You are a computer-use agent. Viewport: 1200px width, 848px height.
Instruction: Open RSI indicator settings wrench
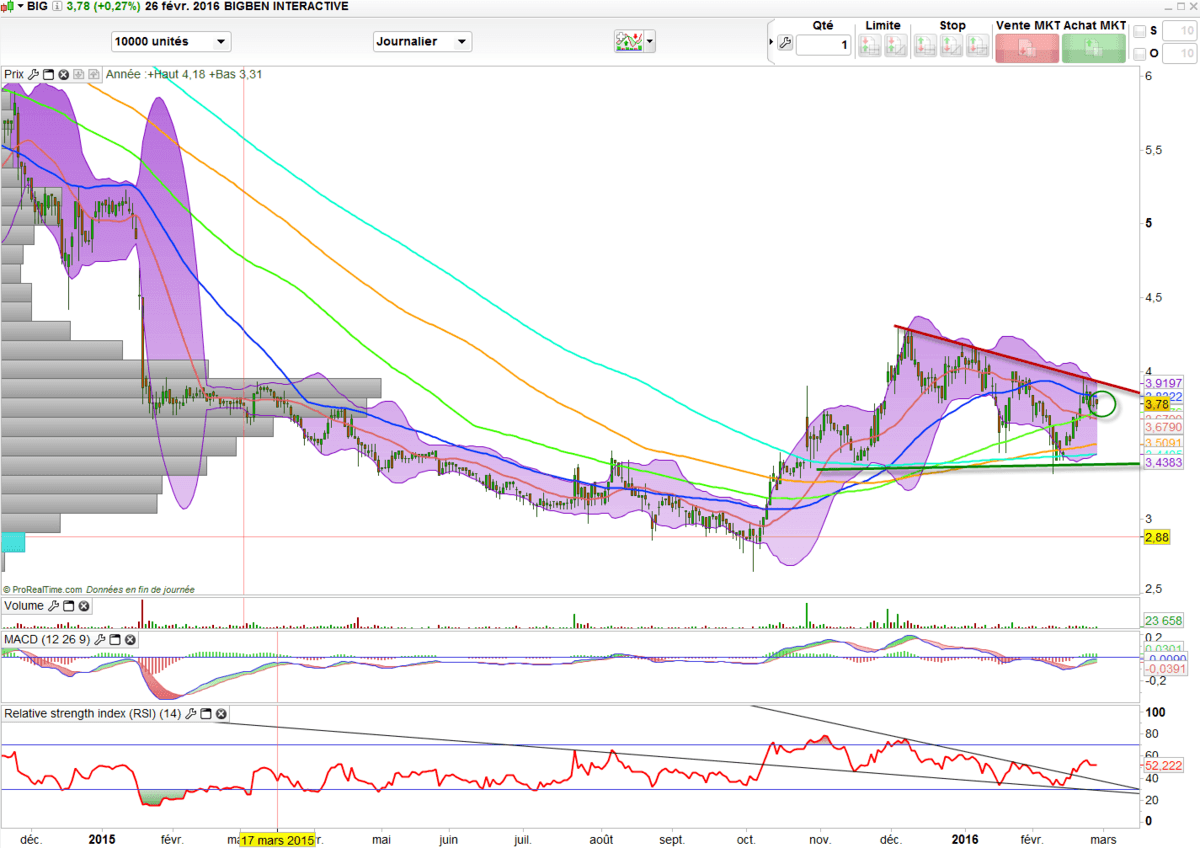click(x=191, y=714)
